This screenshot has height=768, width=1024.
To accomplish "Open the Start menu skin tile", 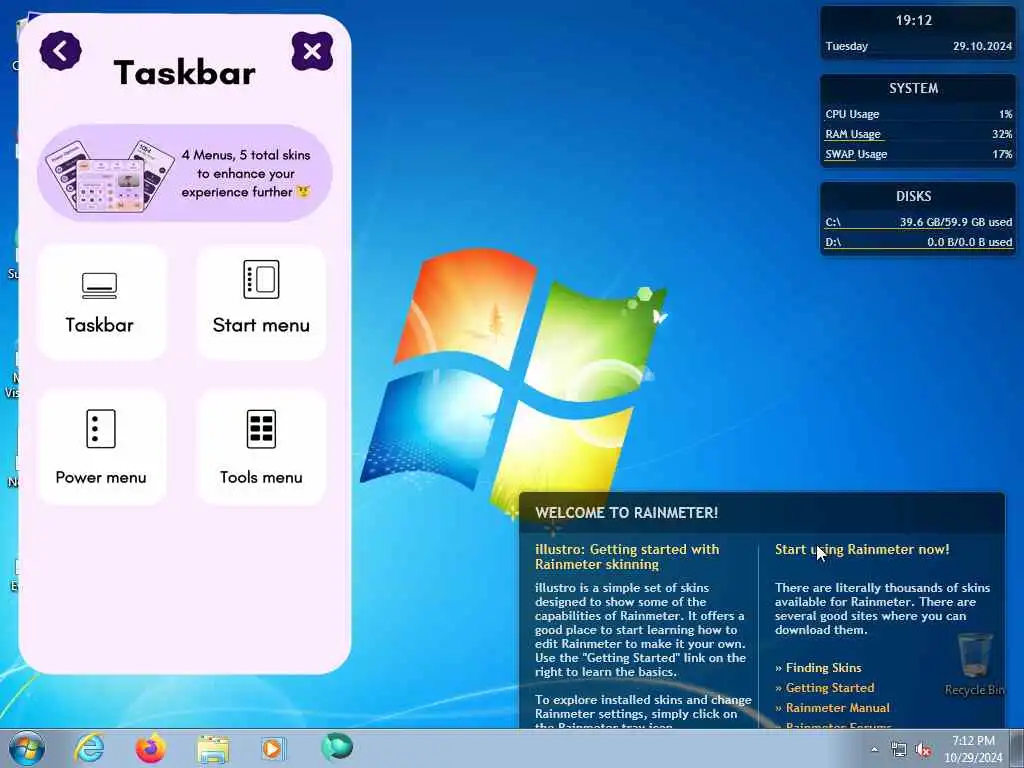I will tap(261, 302).
